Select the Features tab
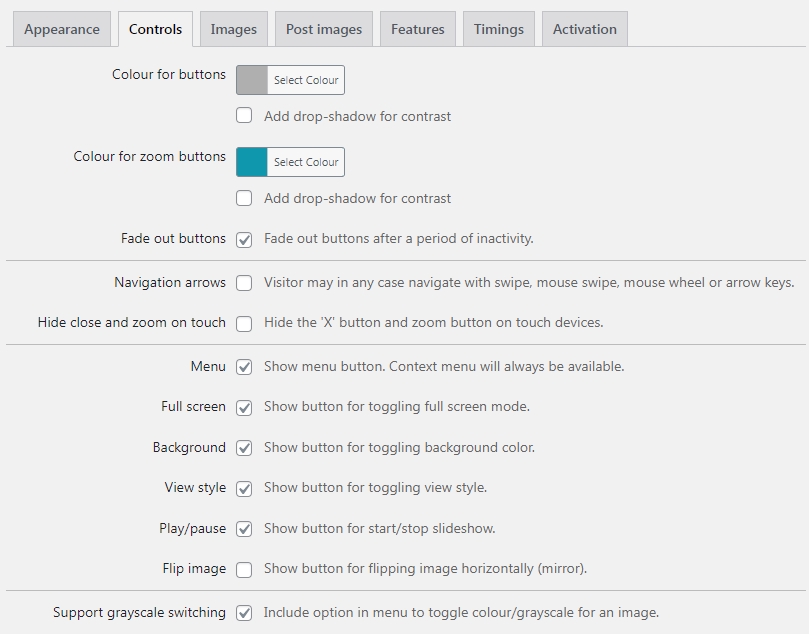 tap(417, 29)
